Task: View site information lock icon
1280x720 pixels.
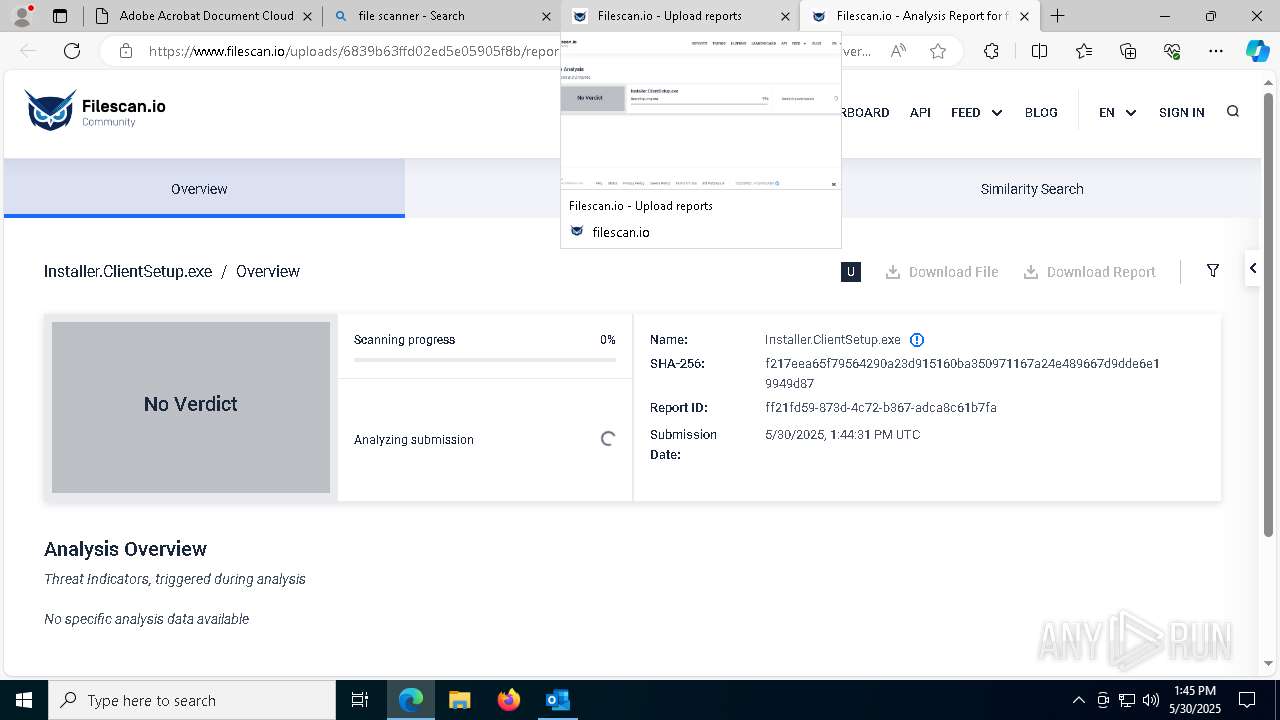Action: pyautogui.click(x=126, y=51)
